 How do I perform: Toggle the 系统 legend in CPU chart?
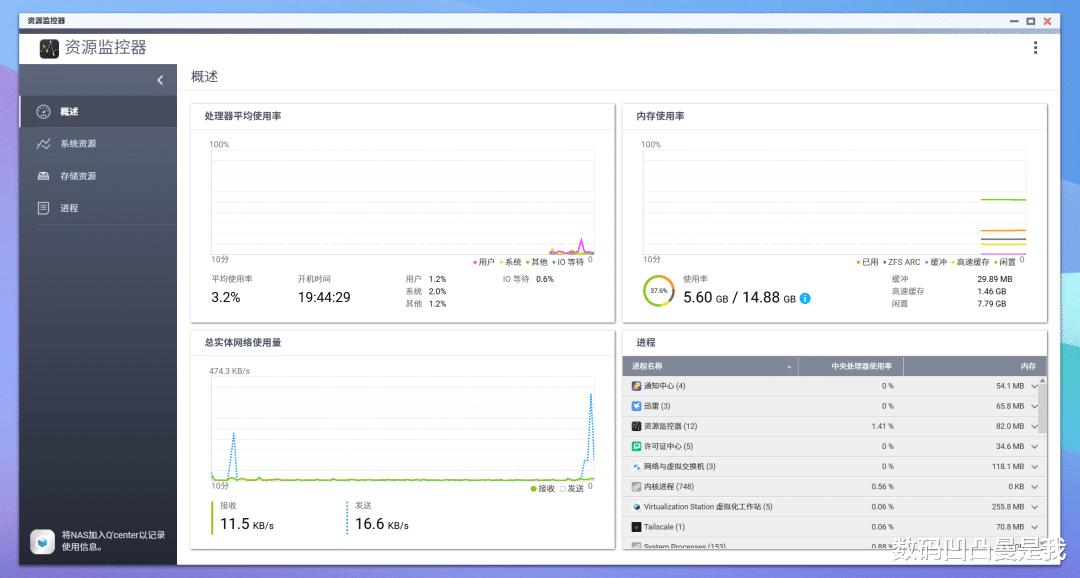point(510,262)
